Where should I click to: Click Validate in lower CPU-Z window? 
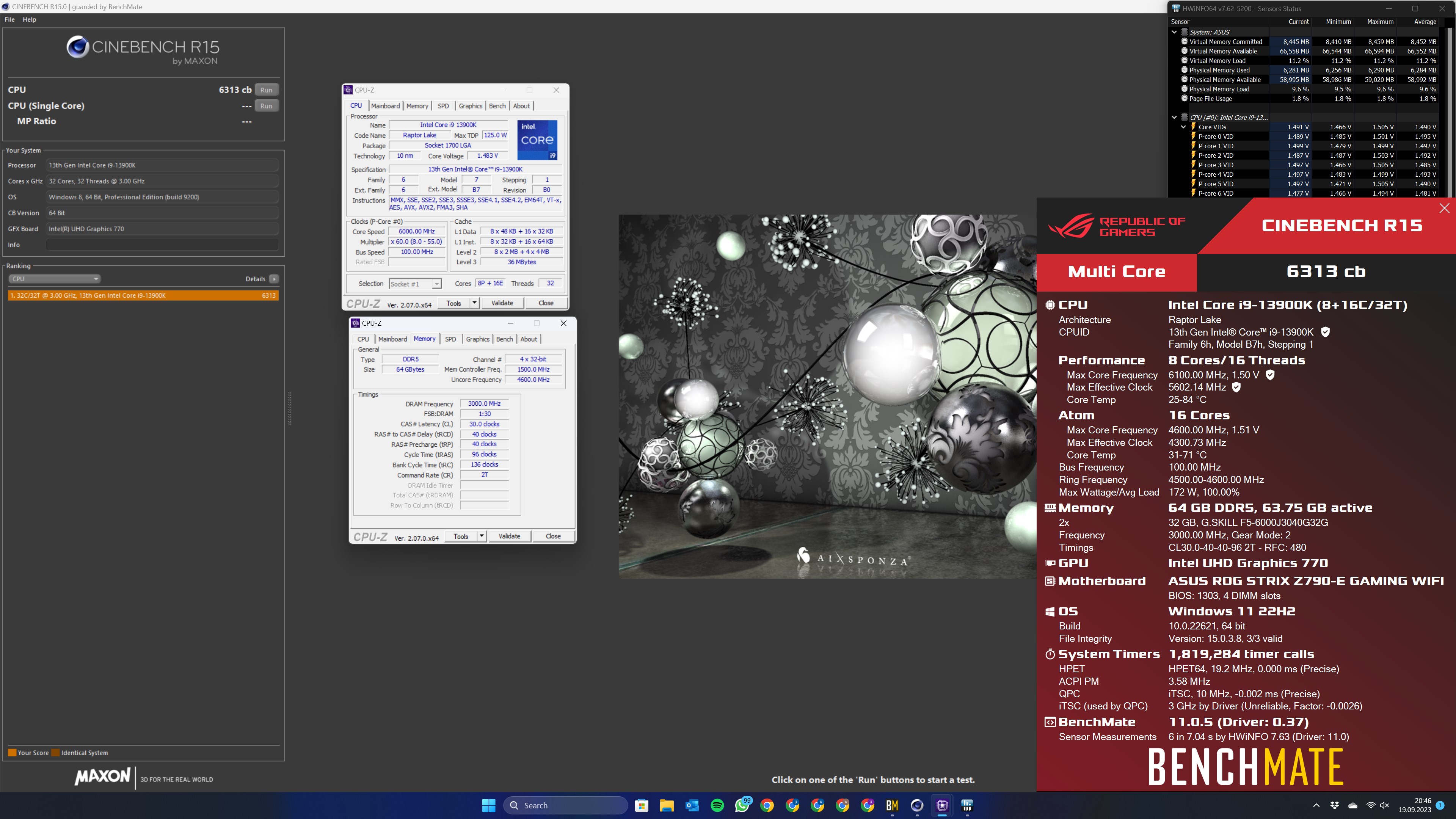pyautogui.click(x=509, y=536)
